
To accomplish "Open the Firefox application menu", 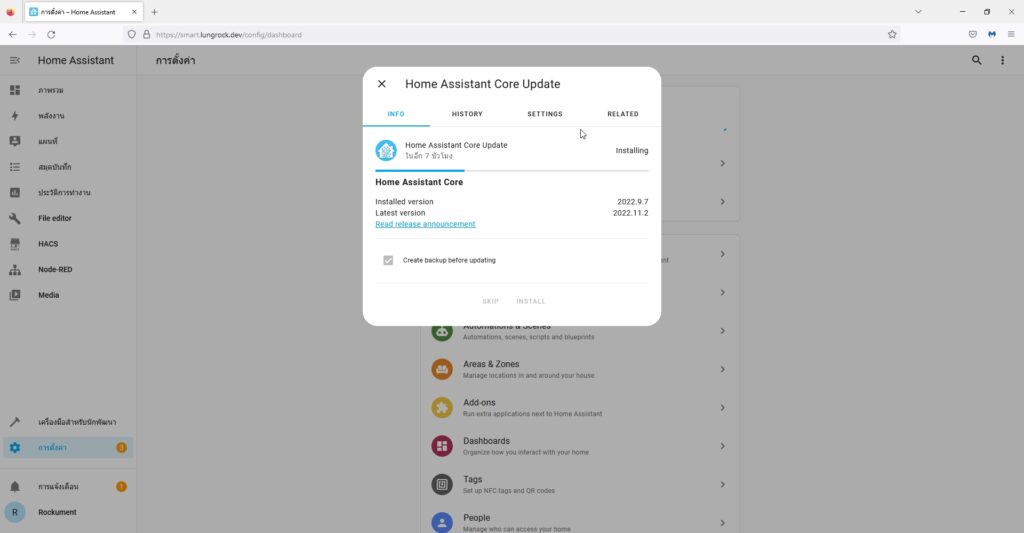I will (1011, 35).
